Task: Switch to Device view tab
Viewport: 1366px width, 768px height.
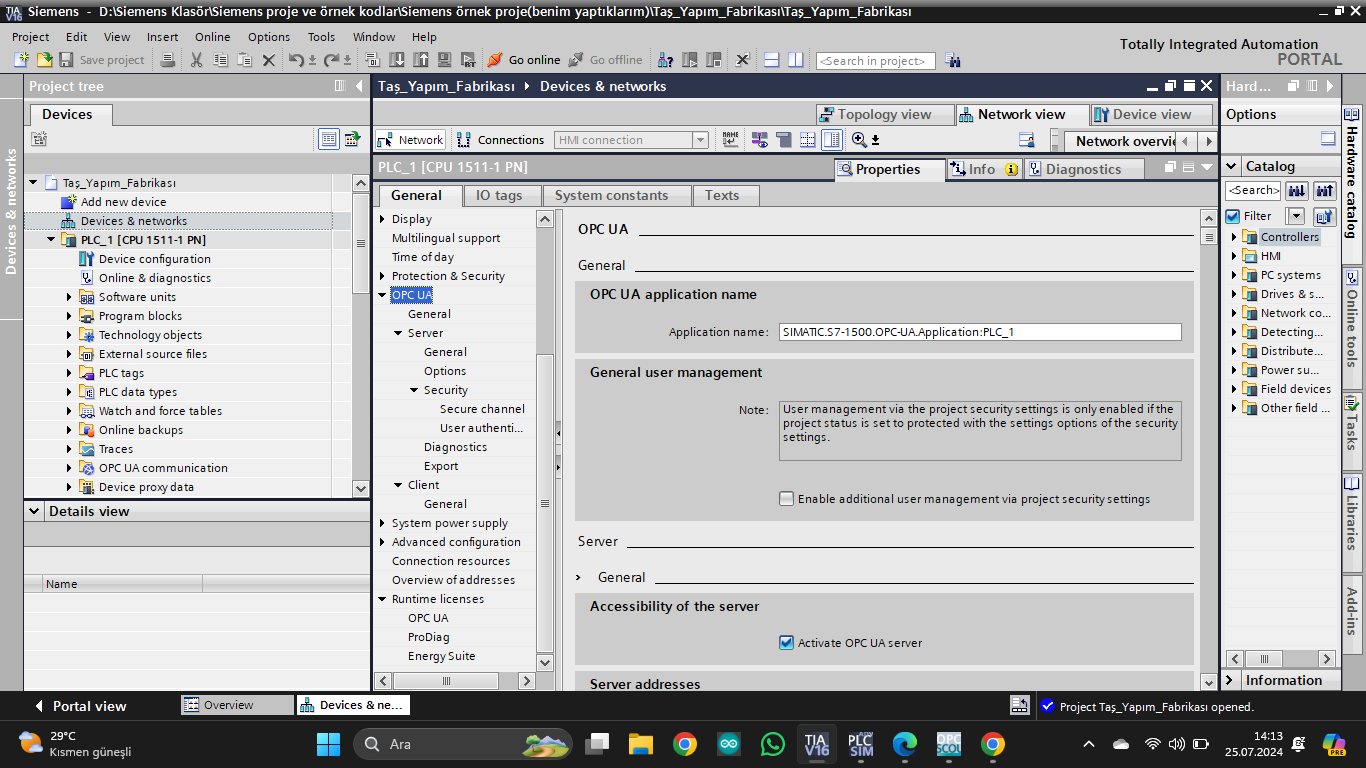Action: click(x=1151, y=114)
